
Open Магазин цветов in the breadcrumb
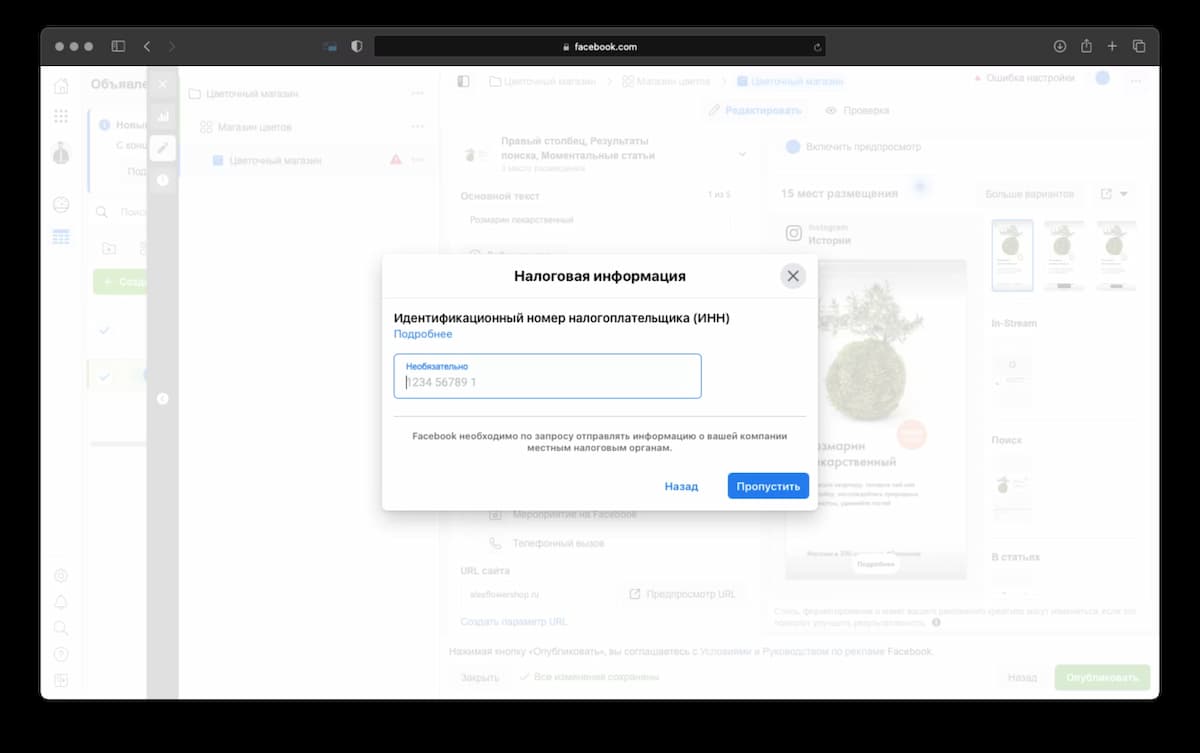tap(668, 81)
